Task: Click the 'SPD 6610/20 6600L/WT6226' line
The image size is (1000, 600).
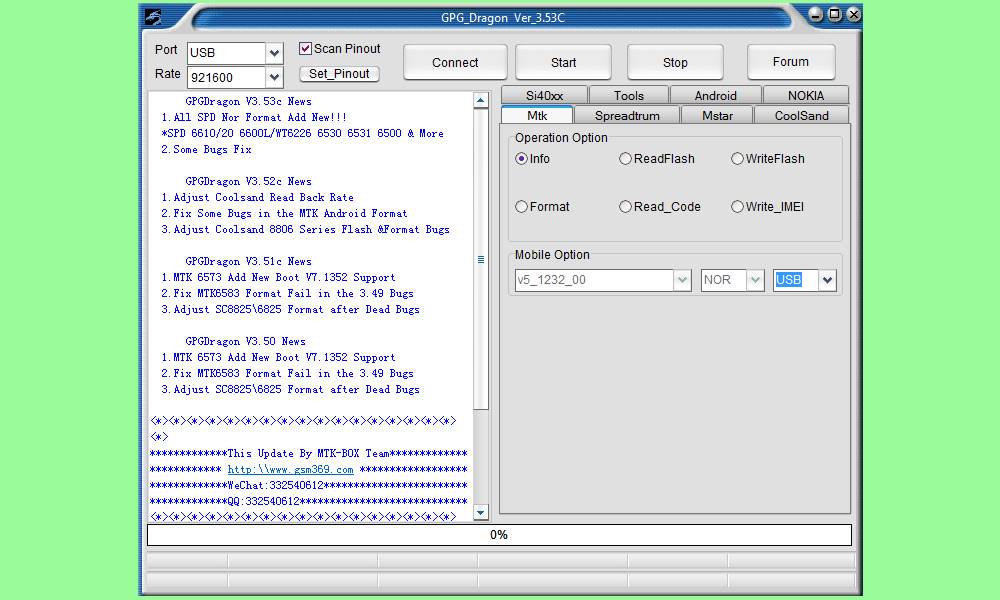Action: [x=302, y=133]
